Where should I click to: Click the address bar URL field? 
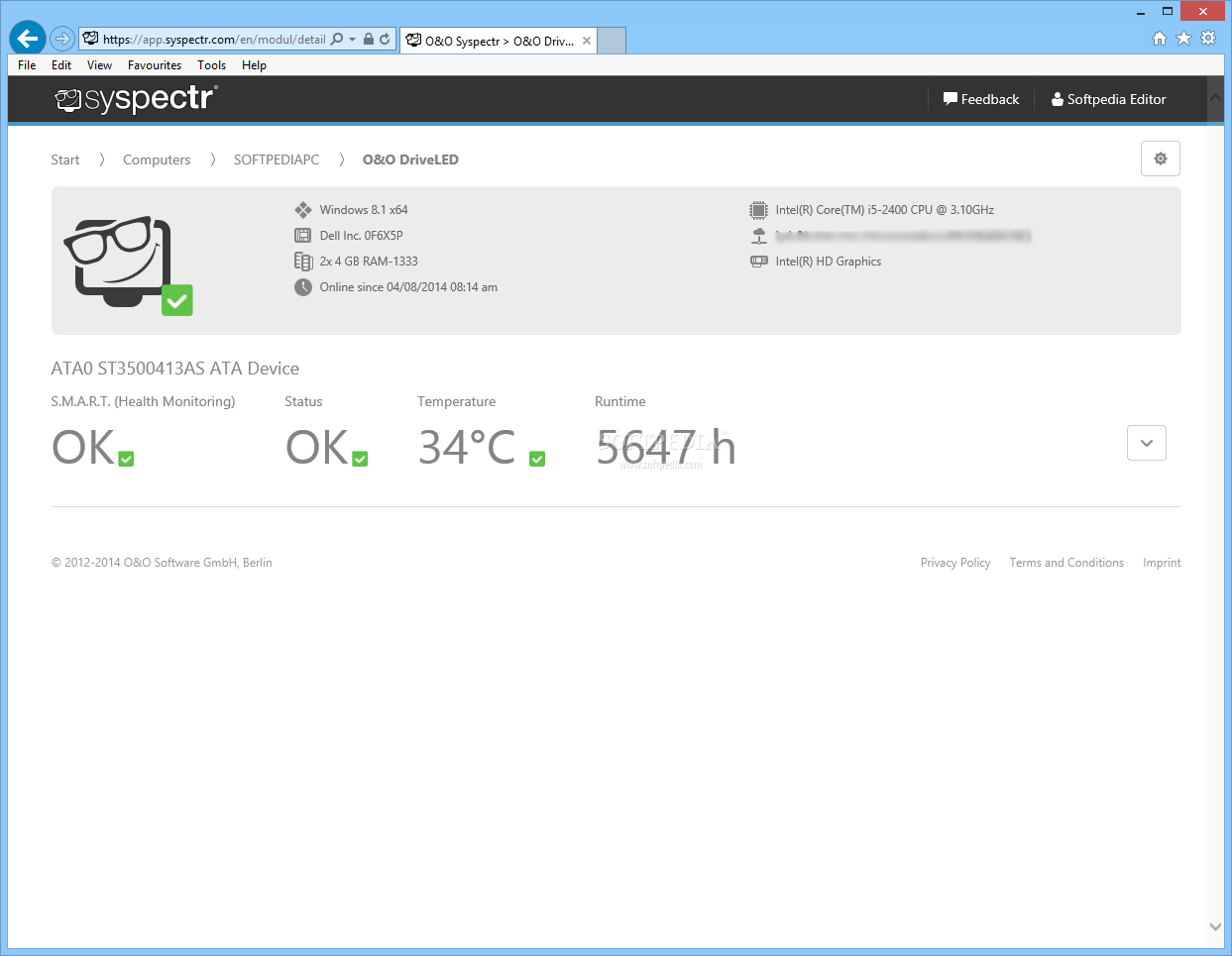(x=214, y=40)
